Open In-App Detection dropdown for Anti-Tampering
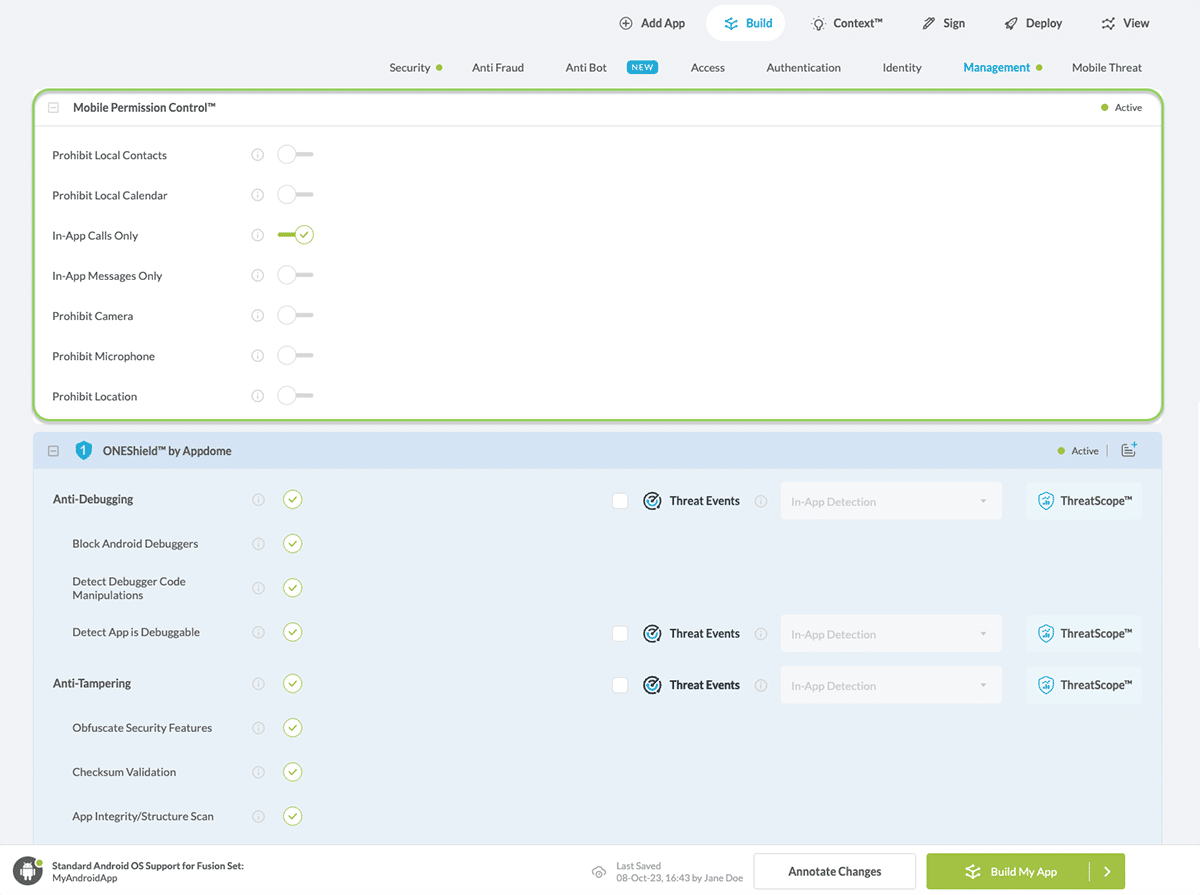Viewport: 1200px width, 895px height. click(890, 686)
